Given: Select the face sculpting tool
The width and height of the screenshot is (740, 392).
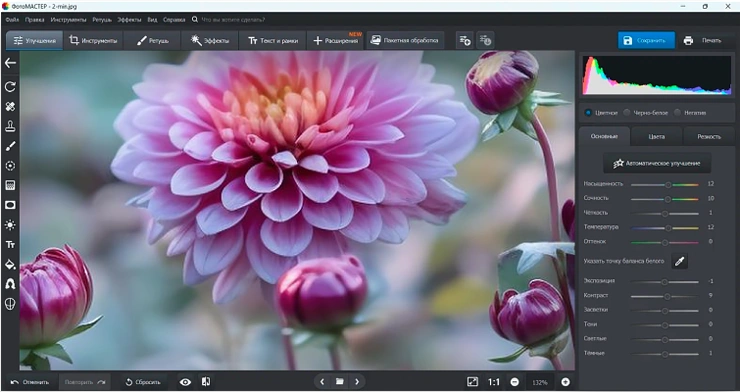Looking at the screenshot, I should [x=10, y=304].
